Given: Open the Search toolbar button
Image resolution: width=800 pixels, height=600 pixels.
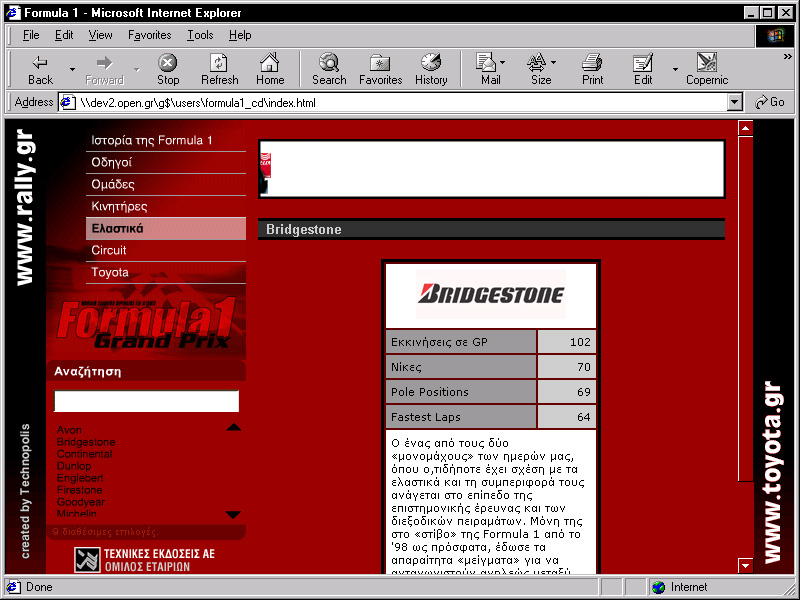Looking at the screenshot, I should [329, 69].
